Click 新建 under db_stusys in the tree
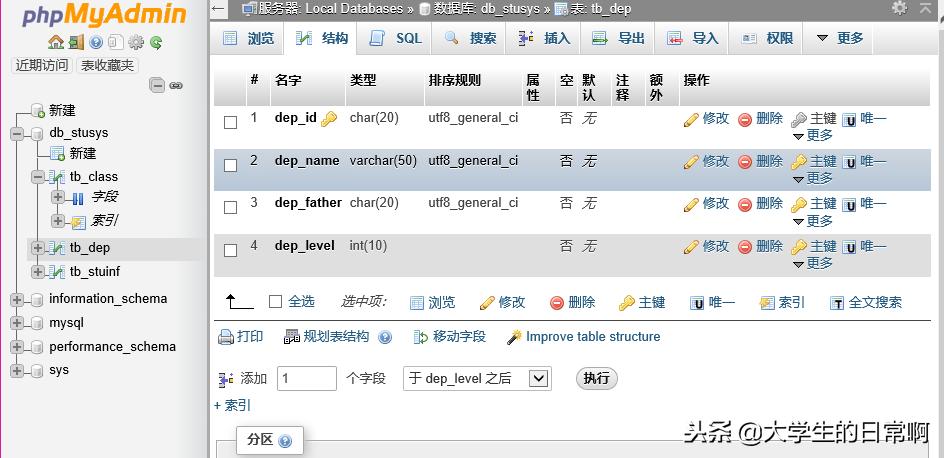The height and width of the screenshot is (458, 944). (x=82, y=153)
